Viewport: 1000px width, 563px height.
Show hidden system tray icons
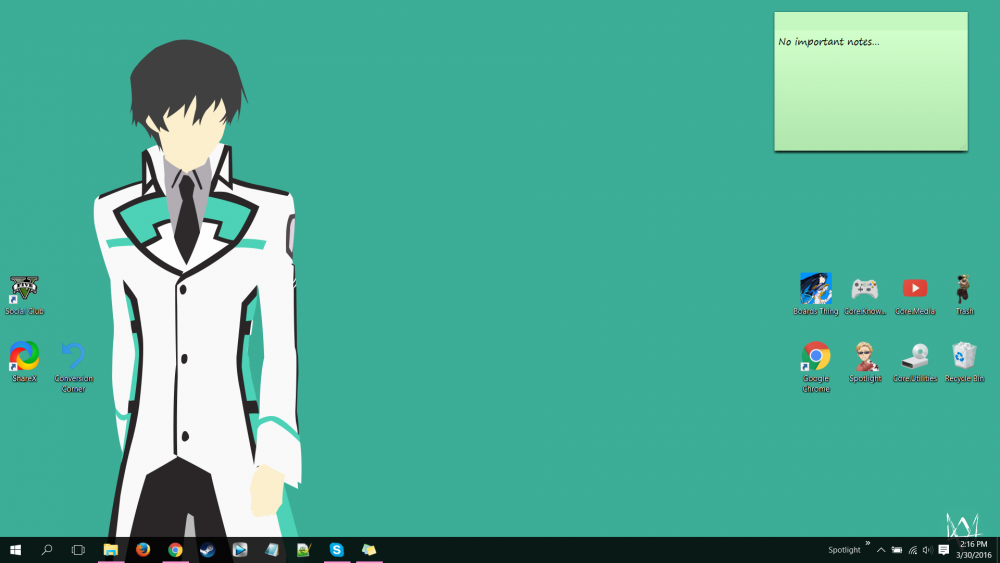click(881, 550)
